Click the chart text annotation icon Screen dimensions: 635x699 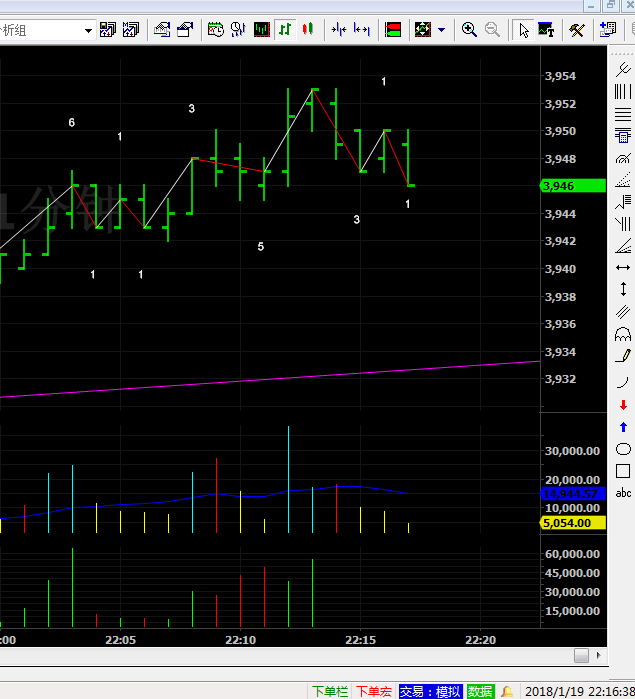pyautogui.click(x=546, y=30)
